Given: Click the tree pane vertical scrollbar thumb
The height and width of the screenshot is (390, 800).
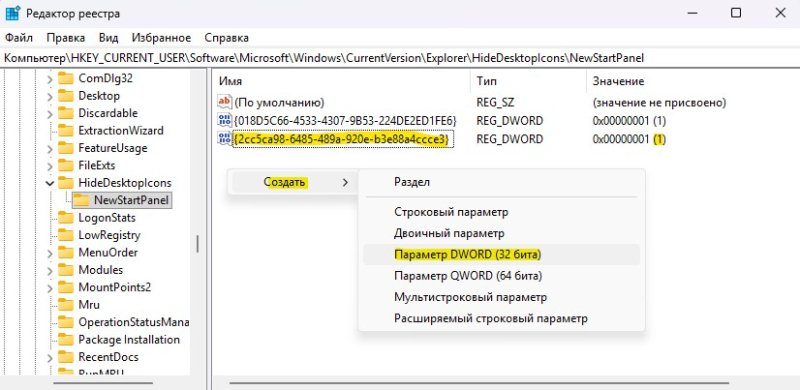Looking at the screenshot, I should click(197, 244).
